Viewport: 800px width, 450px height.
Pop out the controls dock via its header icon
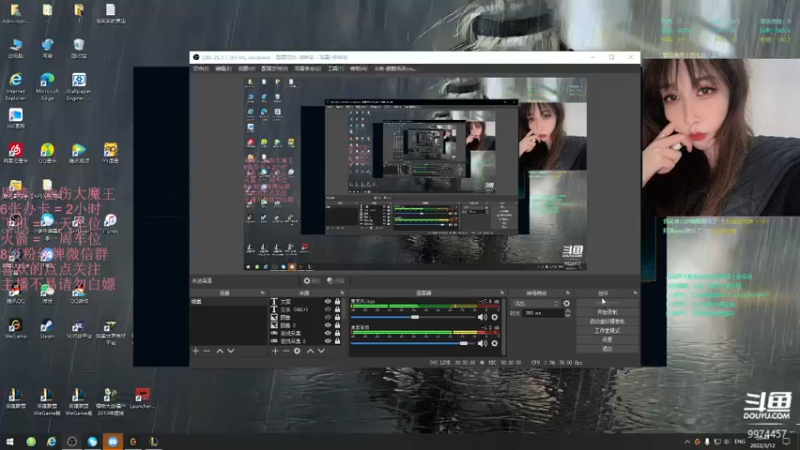click(635, 293)
